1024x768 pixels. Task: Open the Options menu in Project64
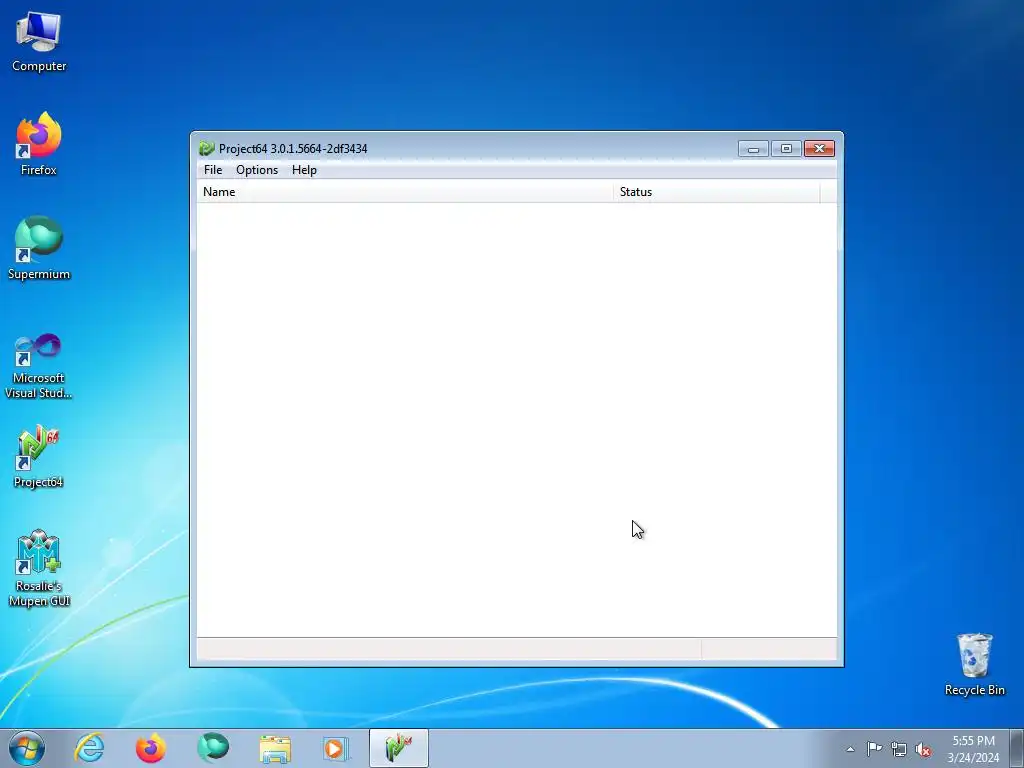point(257,170)
